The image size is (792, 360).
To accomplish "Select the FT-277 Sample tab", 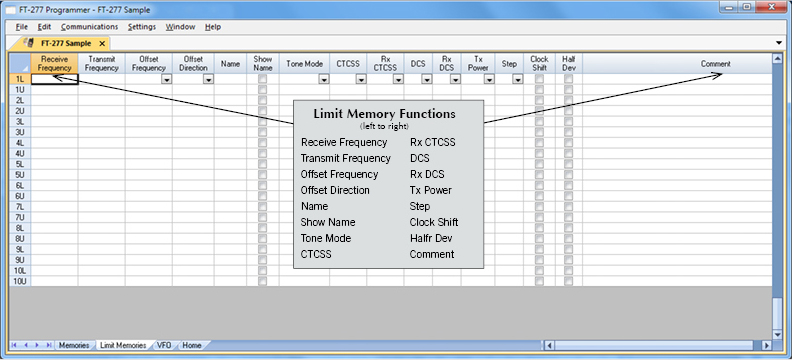I will point(66,43).
